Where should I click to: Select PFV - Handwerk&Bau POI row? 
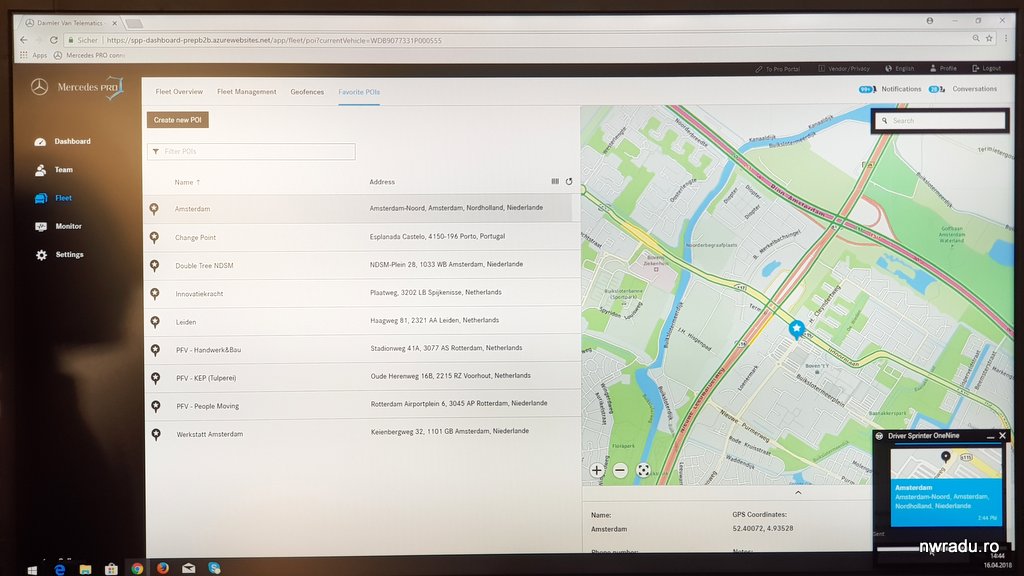361,349
